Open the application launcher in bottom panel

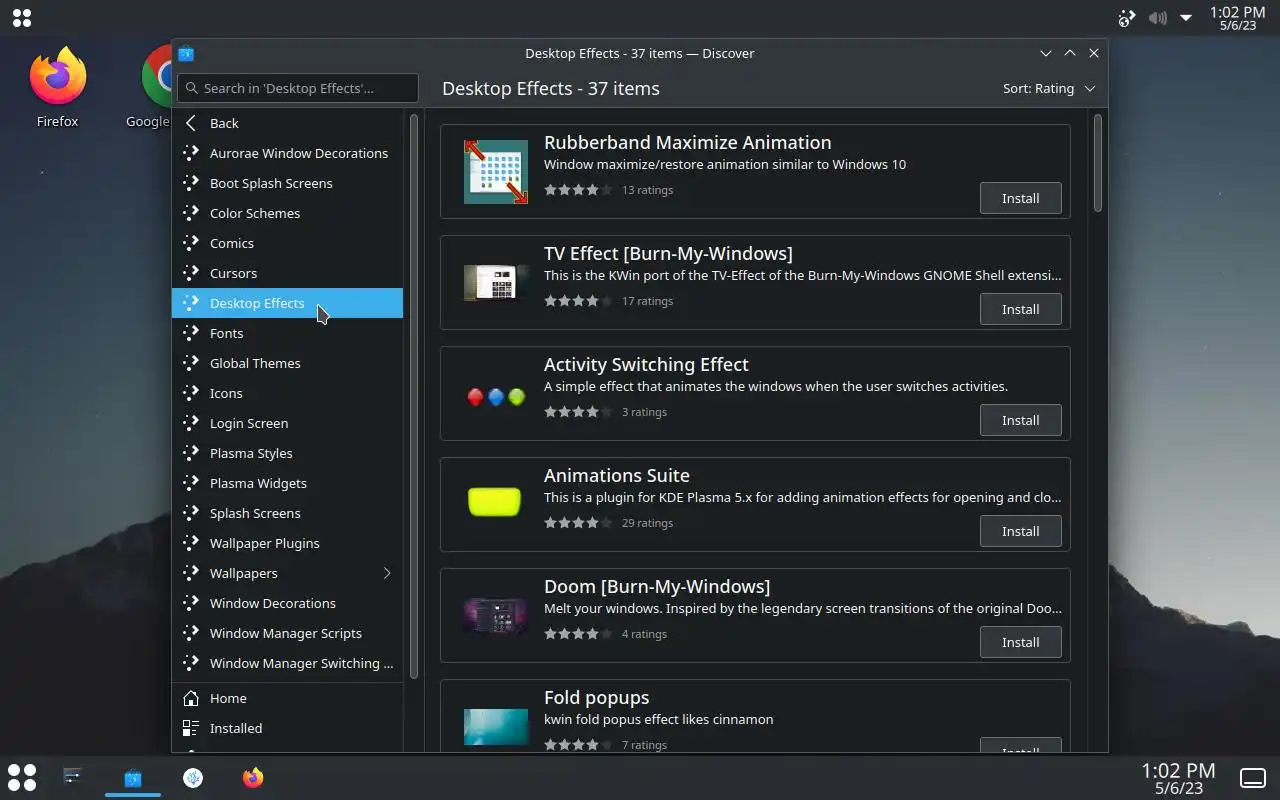(22, 777)
